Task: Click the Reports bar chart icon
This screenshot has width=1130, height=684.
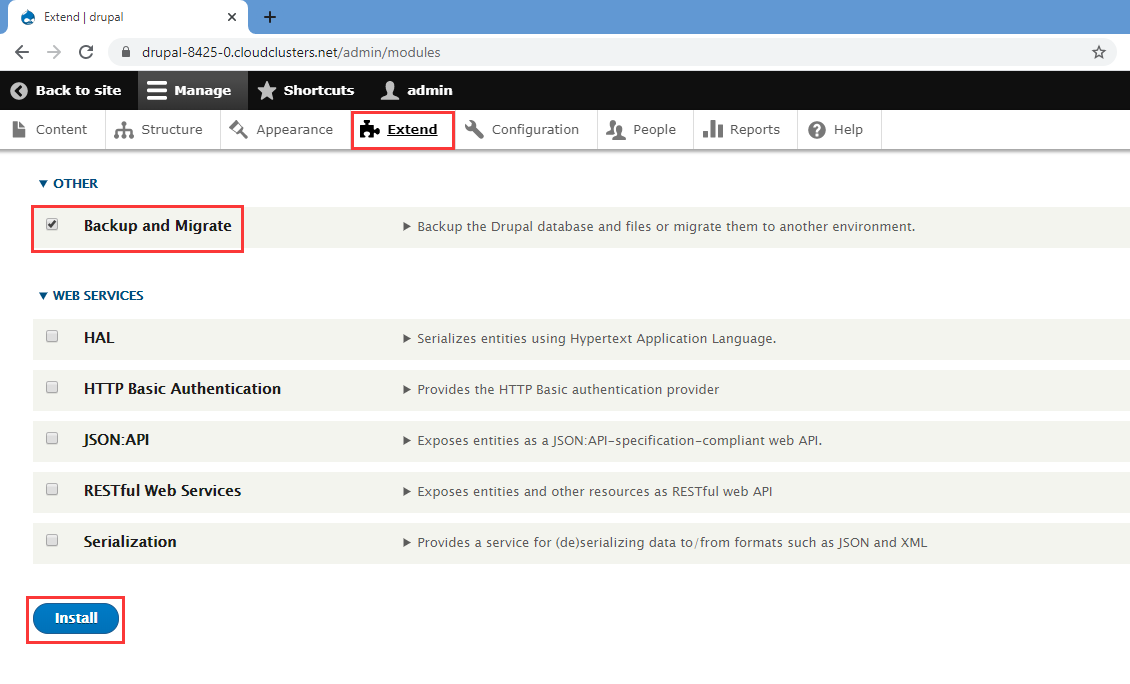Action: [713, 130]
